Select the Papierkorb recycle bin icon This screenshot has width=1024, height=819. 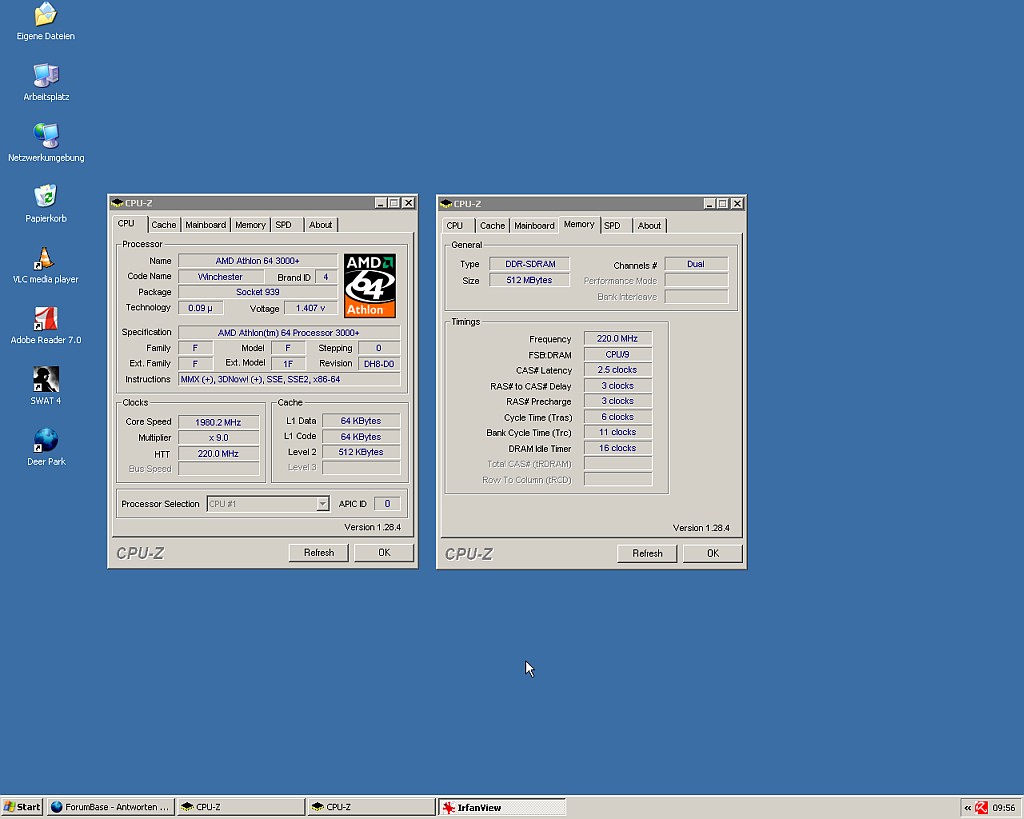[x=46, y=204]
